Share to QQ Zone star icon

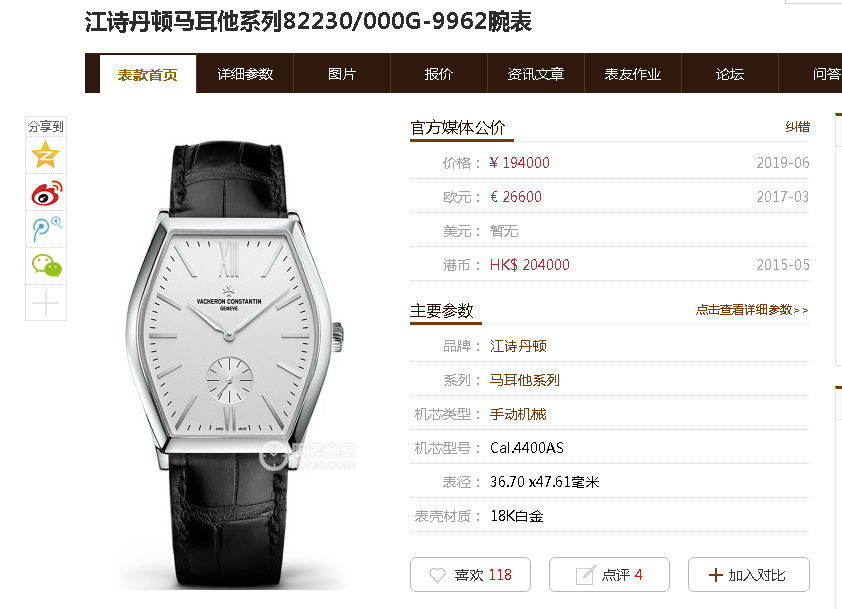[46, 155]
